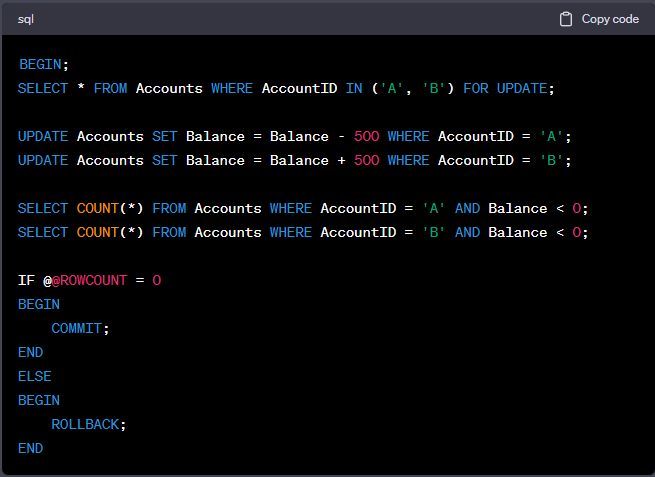655x477 pixels.
Task: Click COUNT in the AccountID = 'A' query
Action: point(98,208)
